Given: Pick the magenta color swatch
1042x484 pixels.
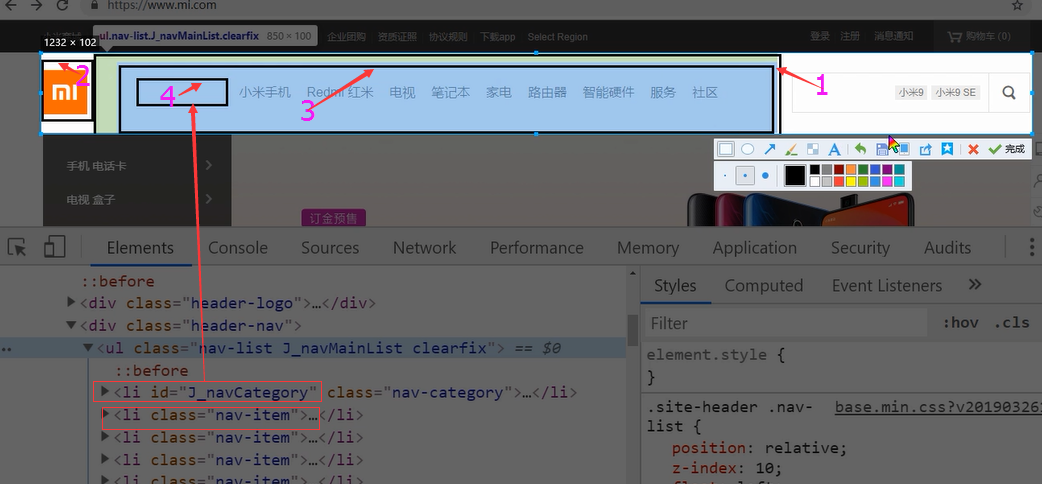Looking at the screenshot, I should pyautogui.click(x=887, y=182).
